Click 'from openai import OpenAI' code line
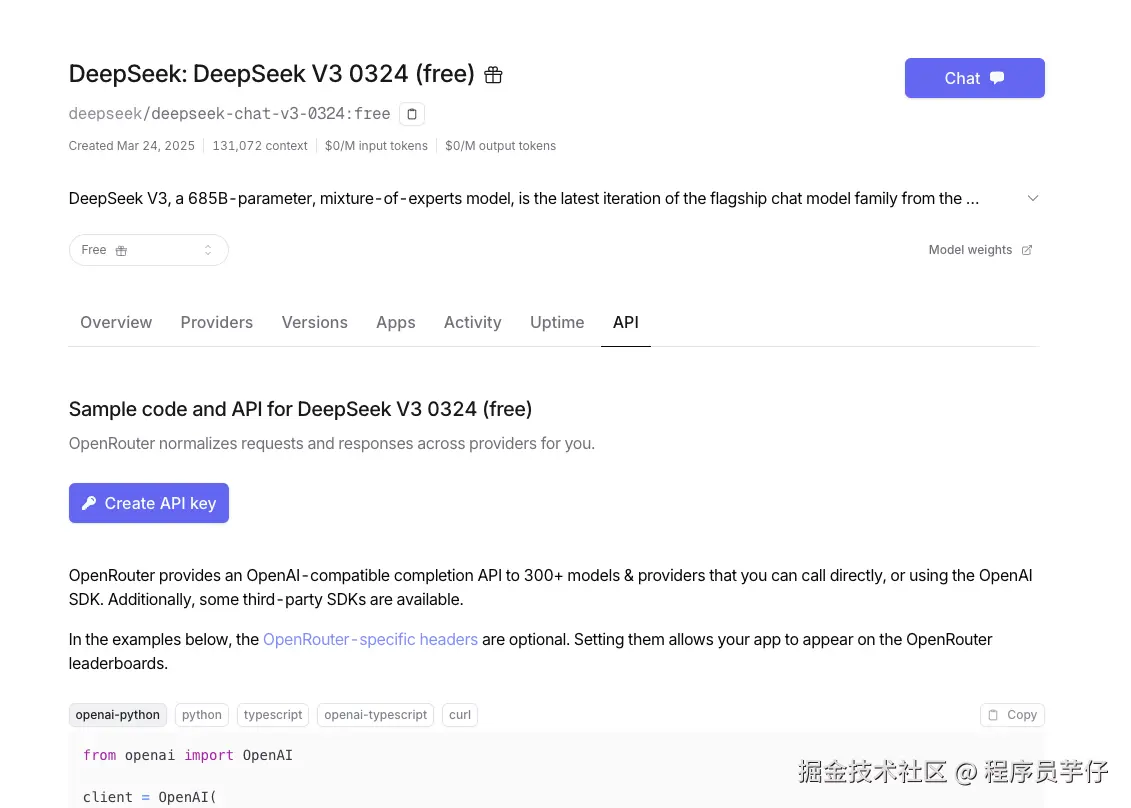Screen dimensions: 1131x808 (x=188, y=755)
